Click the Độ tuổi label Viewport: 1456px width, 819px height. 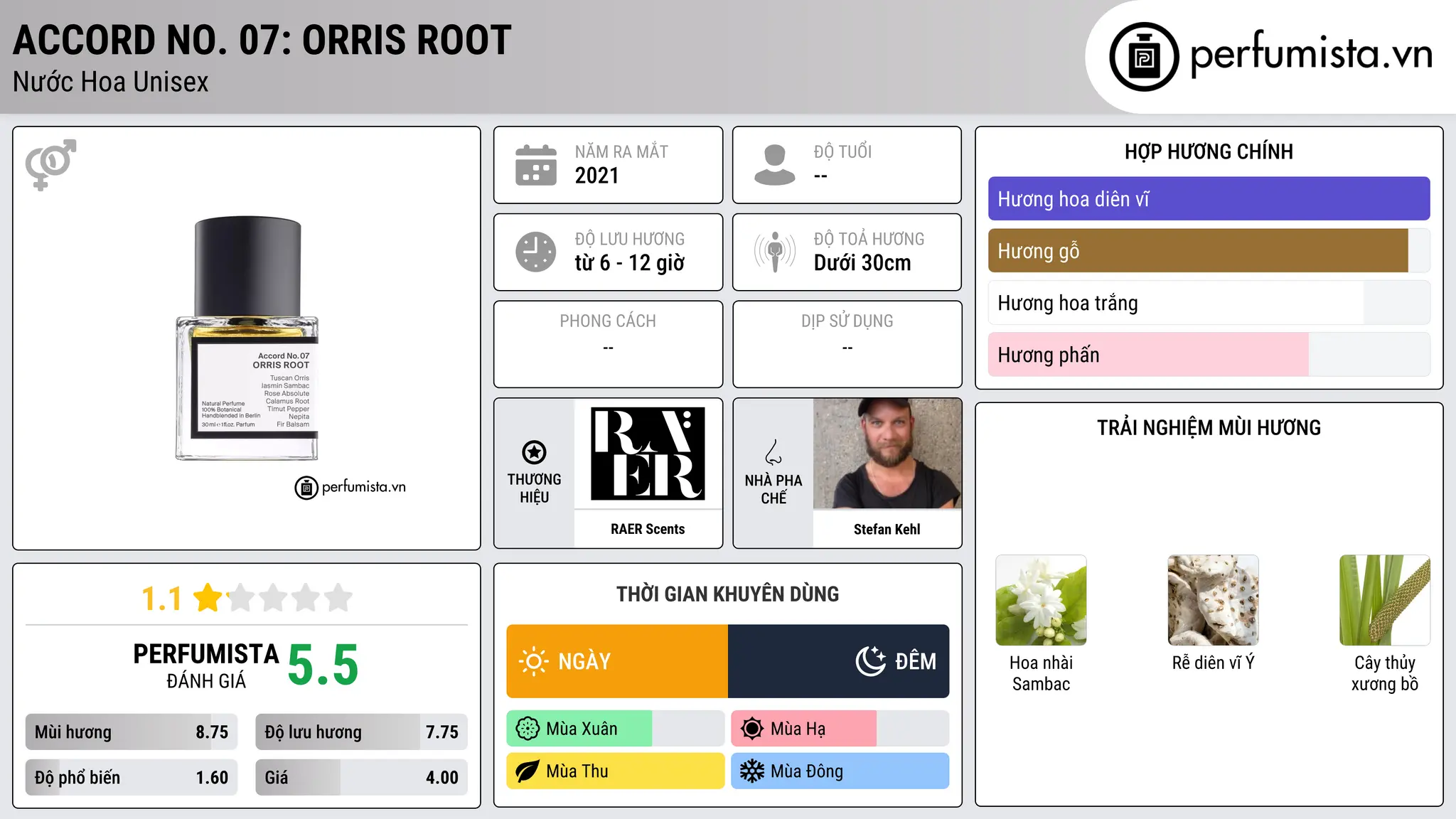(842, 151)
